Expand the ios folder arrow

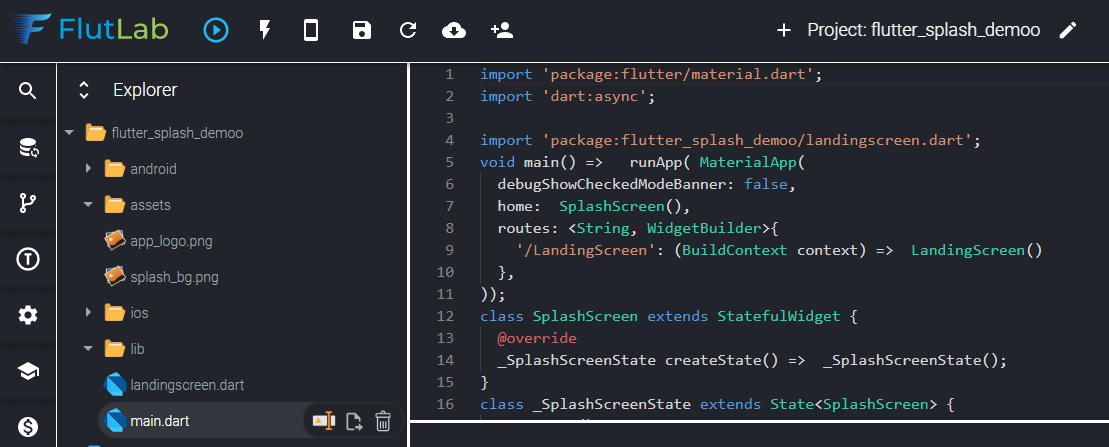88,312
